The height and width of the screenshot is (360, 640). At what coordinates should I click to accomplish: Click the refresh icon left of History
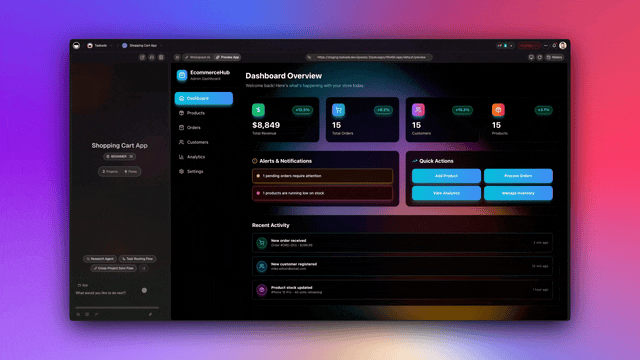coord(540,57)
